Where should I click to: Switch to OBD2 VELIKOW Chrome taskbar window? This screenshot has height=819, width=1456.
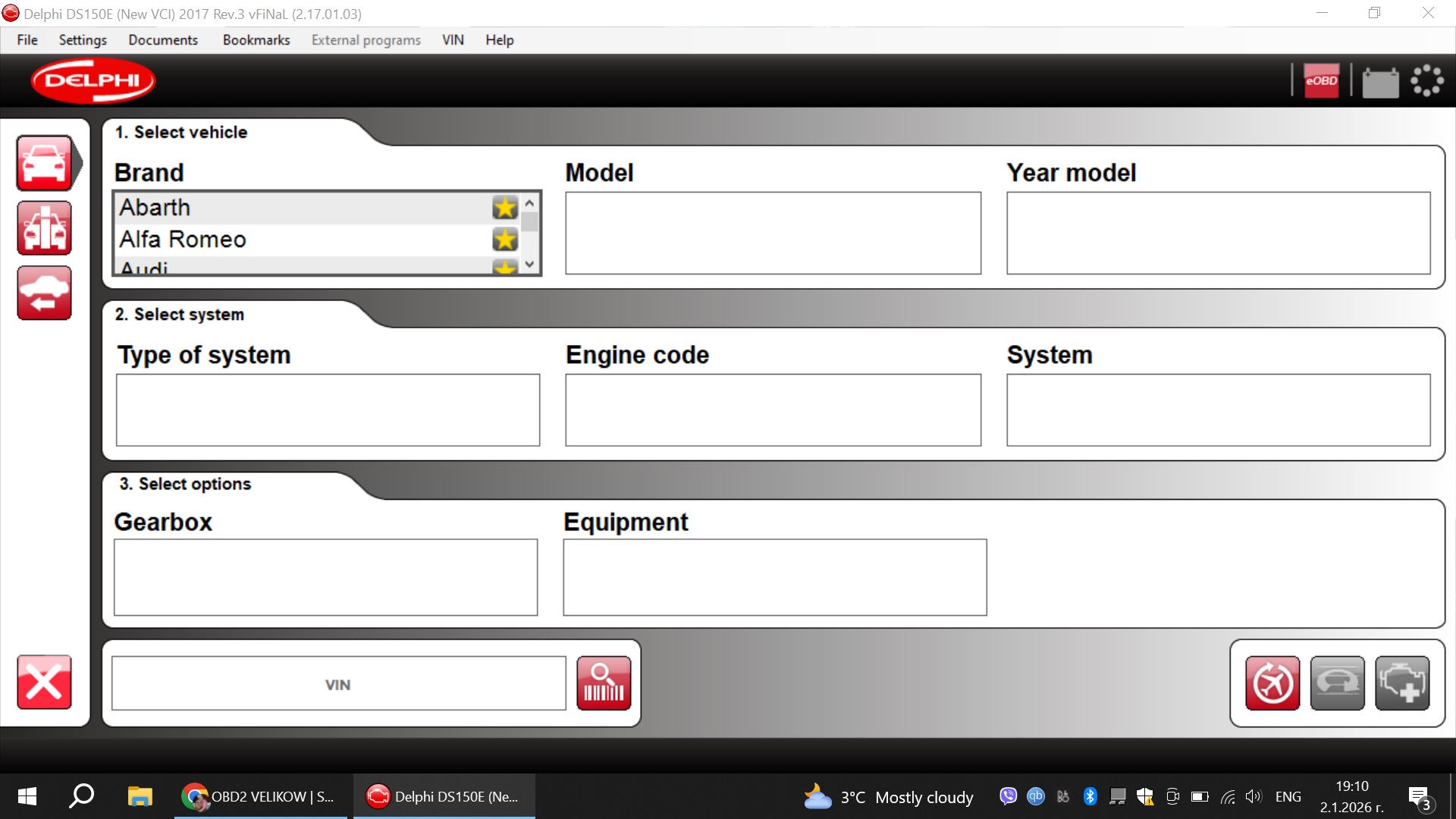pos(261,796)
